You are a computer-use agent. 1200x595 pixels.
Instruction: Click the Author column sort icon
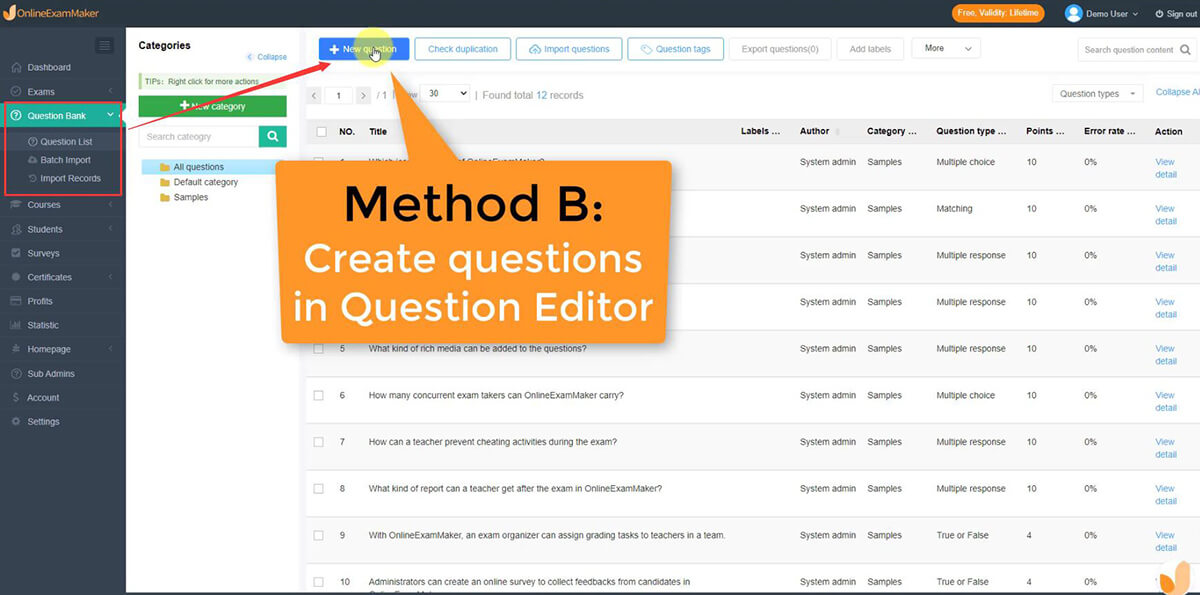(x=837, y=131)
